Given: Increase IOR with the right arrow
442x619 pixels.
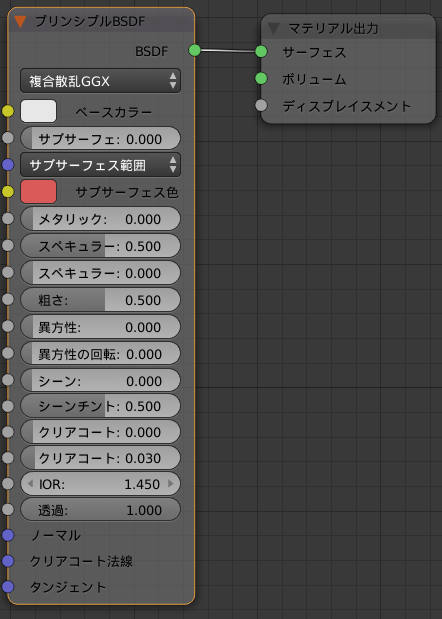Looking at the screenshot, I should [171, 484].
